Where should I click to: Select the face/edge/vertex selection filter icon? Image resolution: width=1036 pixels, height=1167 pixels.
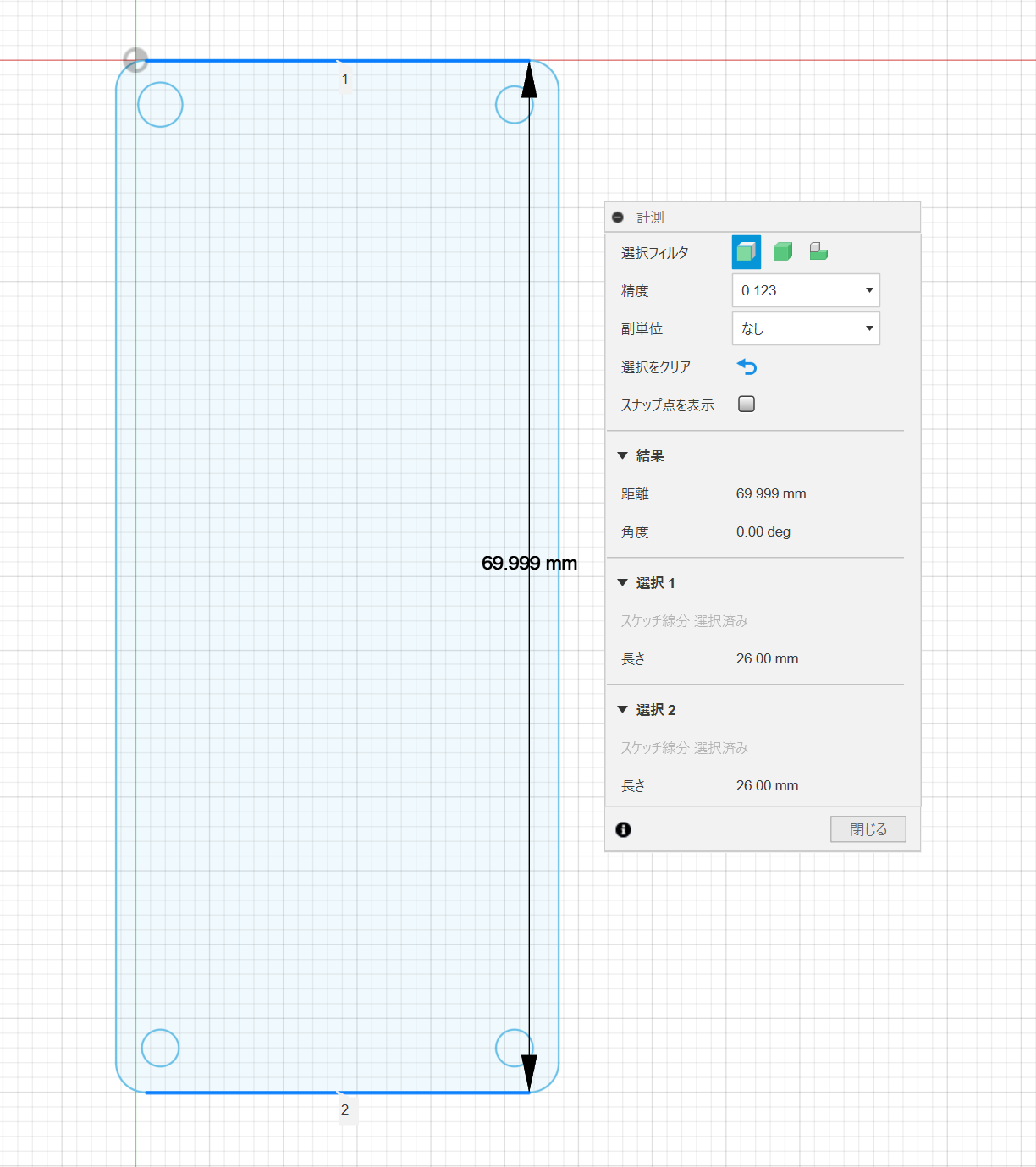(x=746, y=252)
